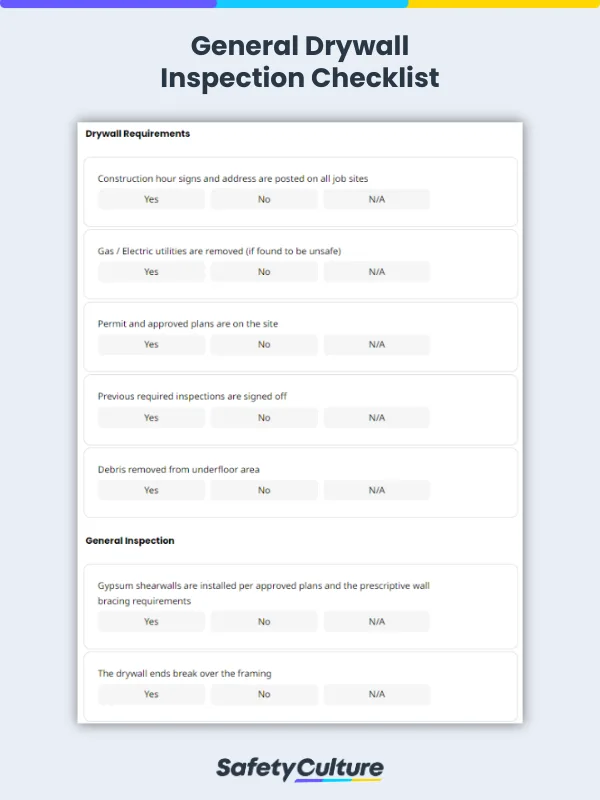Choose No for debris removed from underfloor

click(x=264, y=490)
